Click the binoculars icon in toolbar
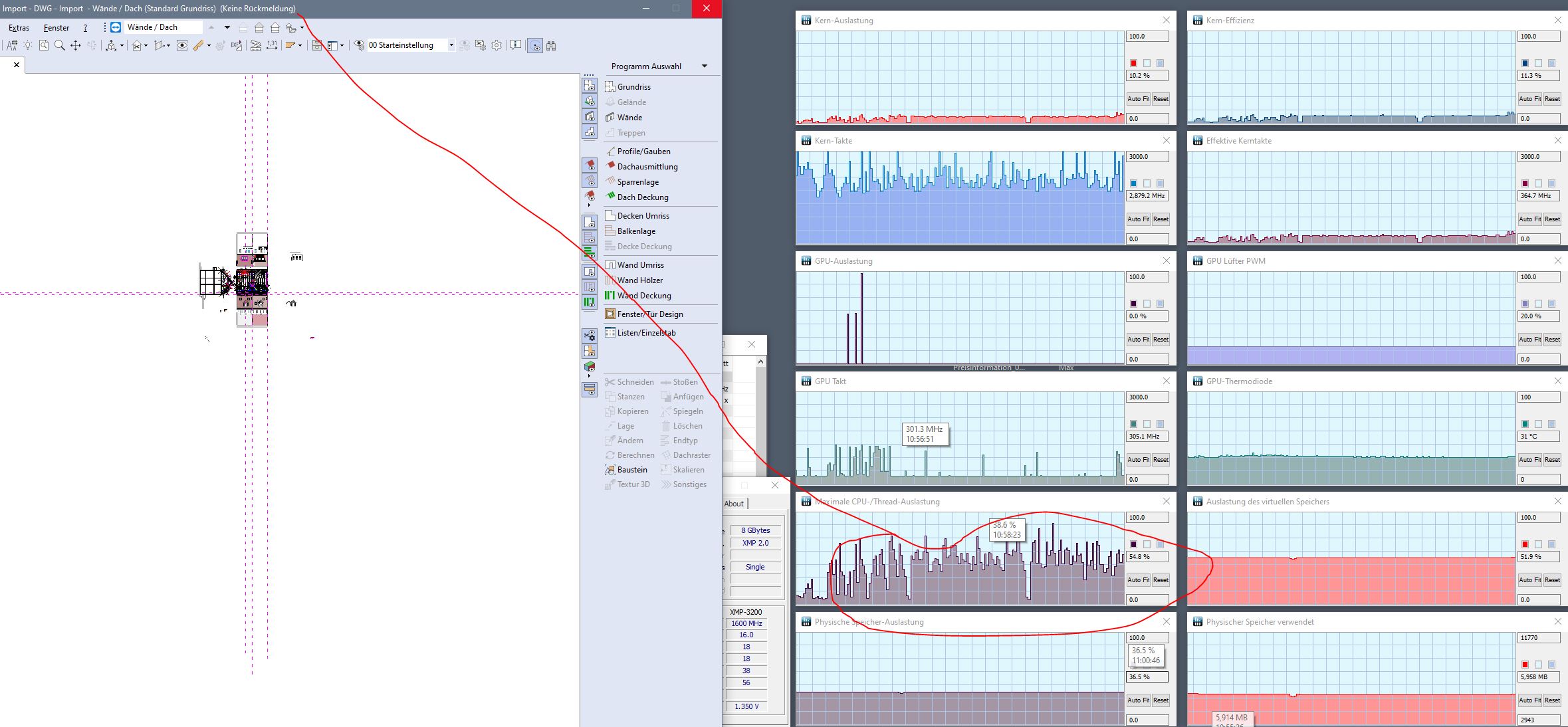 (551, 45)
